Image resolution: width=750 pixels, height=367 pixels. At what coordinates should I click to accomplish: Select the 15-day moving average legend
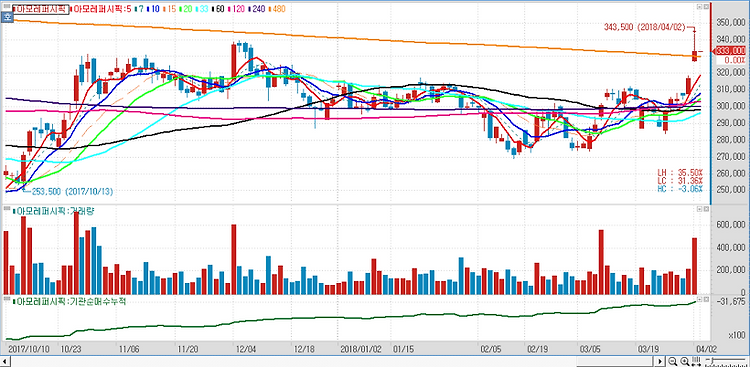(x=169, y=9)
